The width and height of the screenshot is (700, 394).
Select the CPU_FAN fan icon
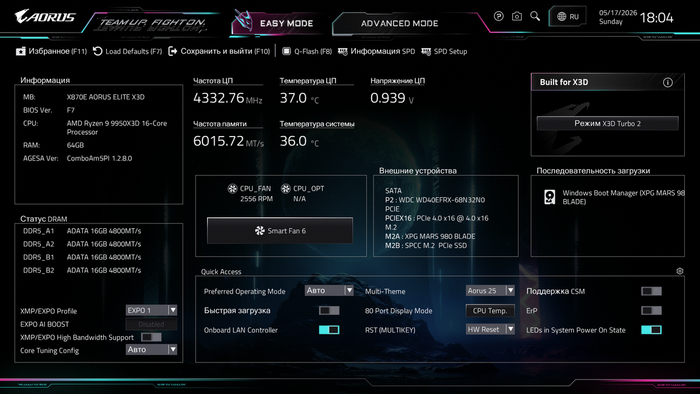coord(232,188)
